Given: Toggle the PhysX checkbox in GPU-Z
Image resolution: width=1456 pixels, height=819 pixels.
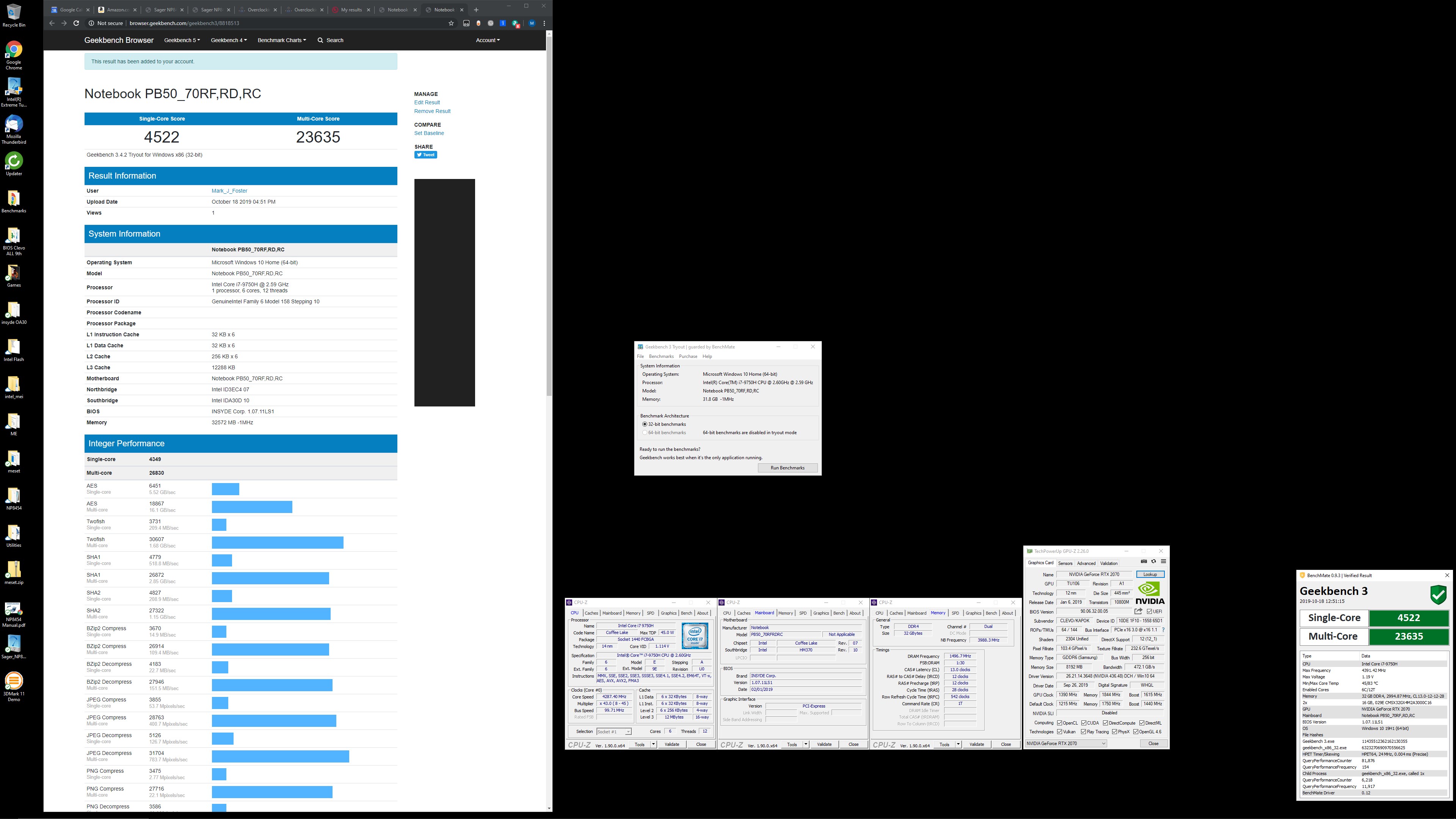Looking at the screenshot, I should pyautogui.click(x=1115, y=732).
